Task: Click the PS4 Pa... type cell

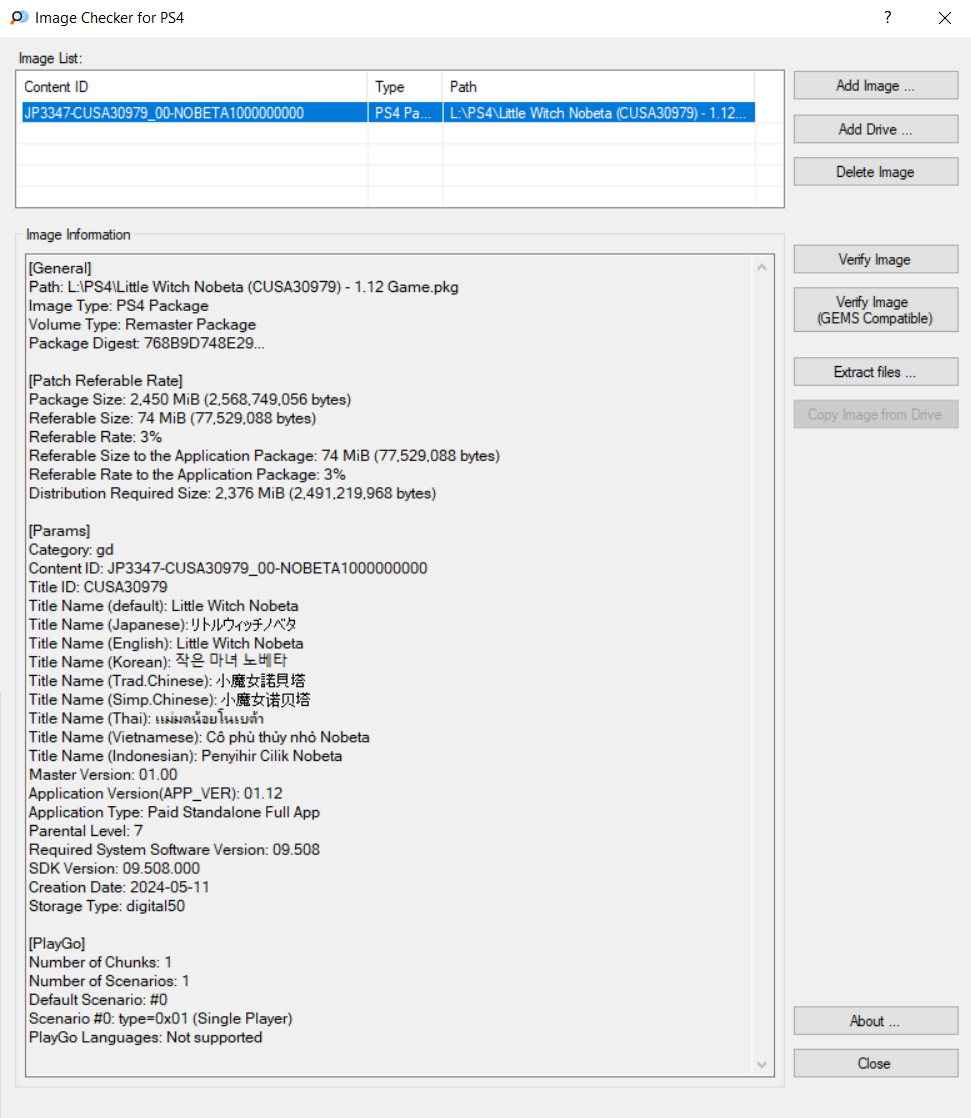Action: pos(404,113)
